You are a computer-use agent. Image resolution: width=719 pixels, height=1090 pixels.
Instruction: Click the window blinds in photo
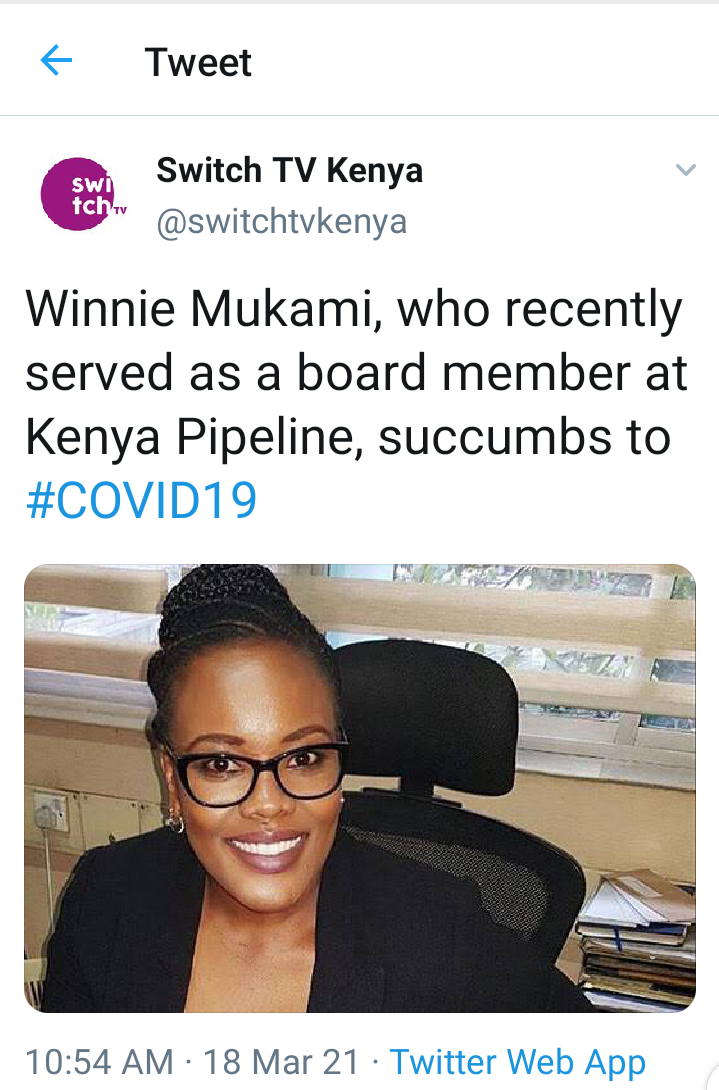coord(560,640)
